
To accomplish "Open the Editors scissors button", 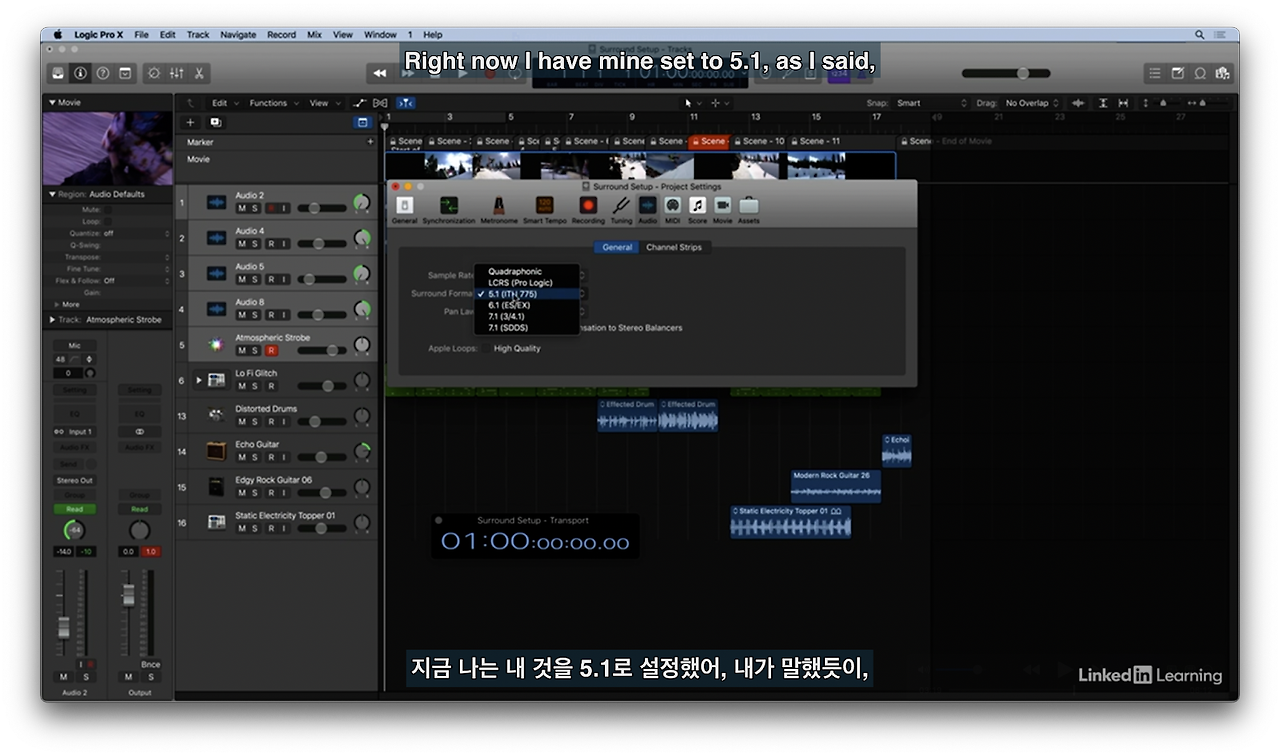I will click(199, 73).
